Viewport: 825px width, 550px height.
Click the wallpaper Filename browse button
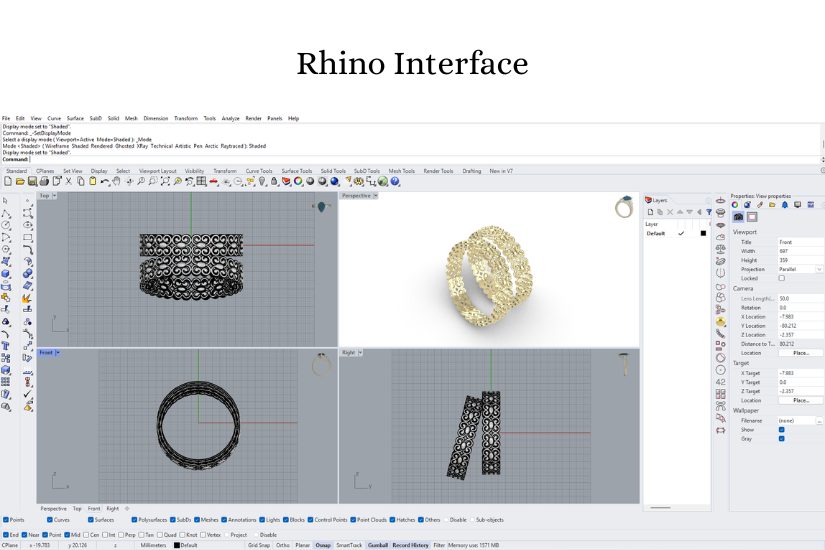(819, 421)
